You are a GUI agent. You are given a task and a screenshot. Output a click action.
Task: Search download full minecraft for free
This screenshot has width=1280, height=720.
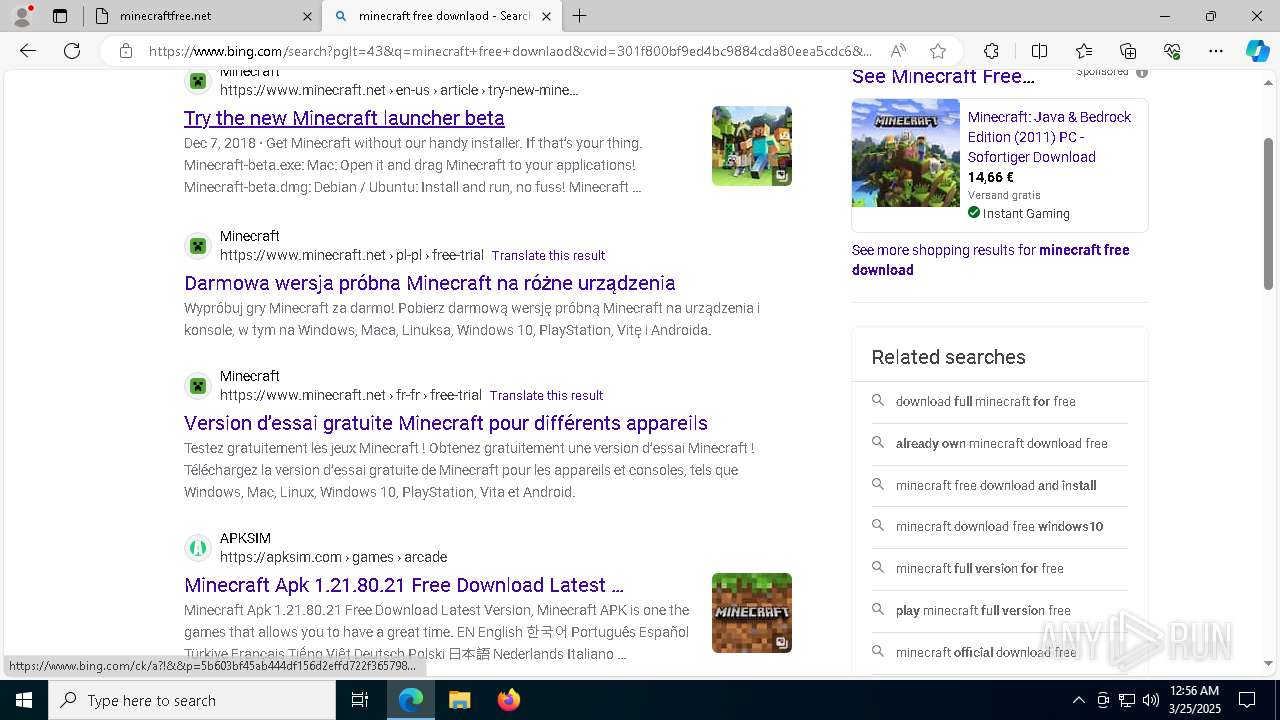(986, 401)
